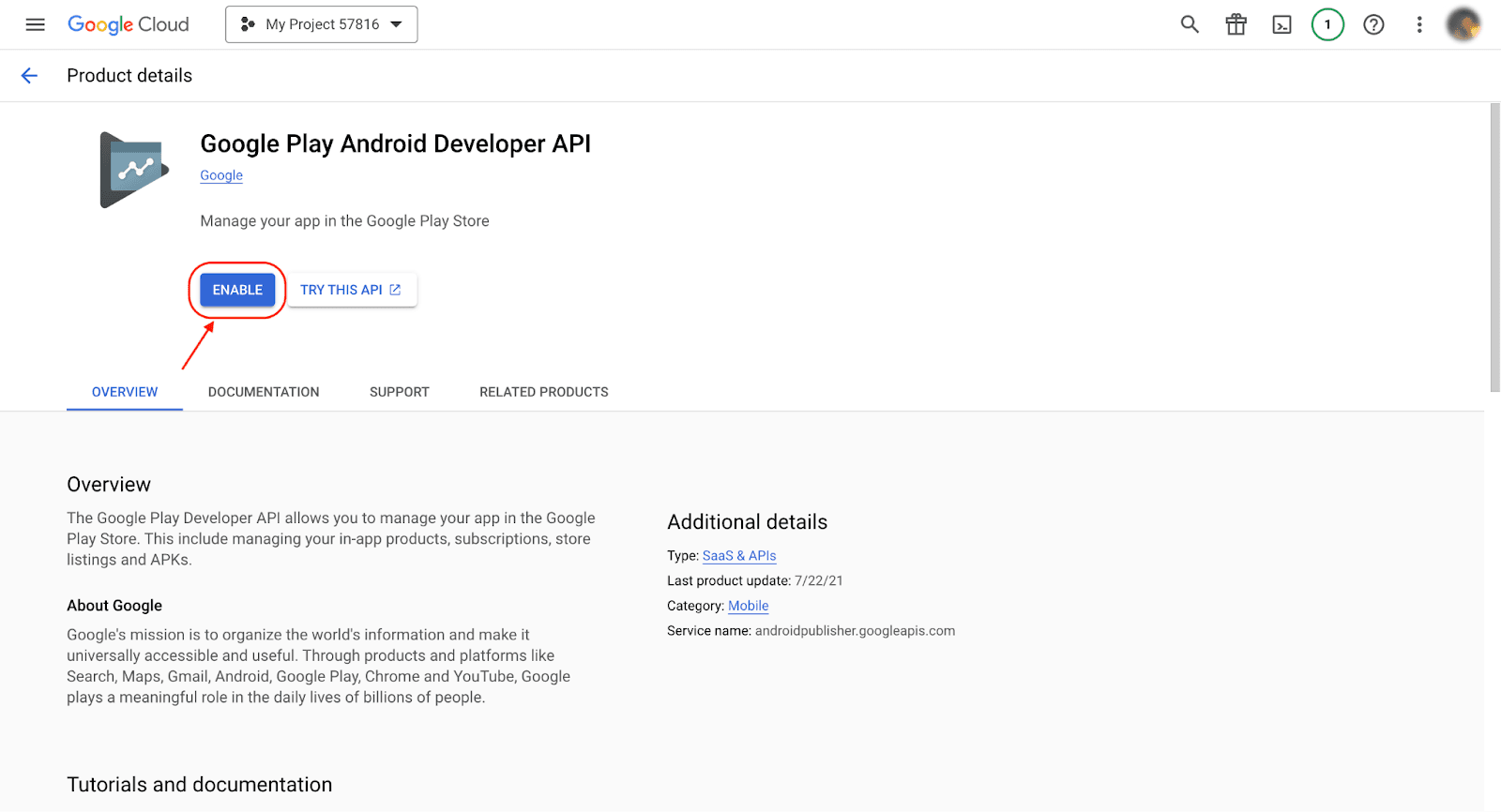Switch to the Documentation tab

[264, 392]
